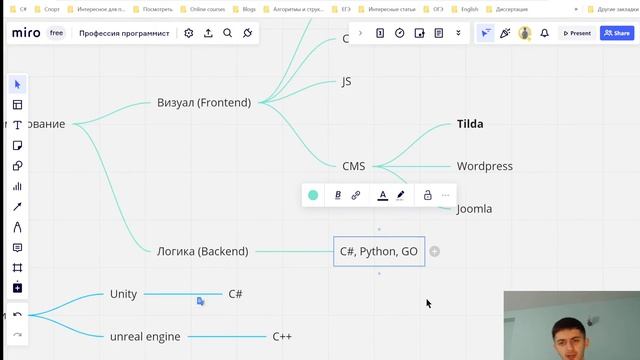Select the Визуал (Frontend) node
The width and height of the screenshot is (640, 360).
point(204,102)
